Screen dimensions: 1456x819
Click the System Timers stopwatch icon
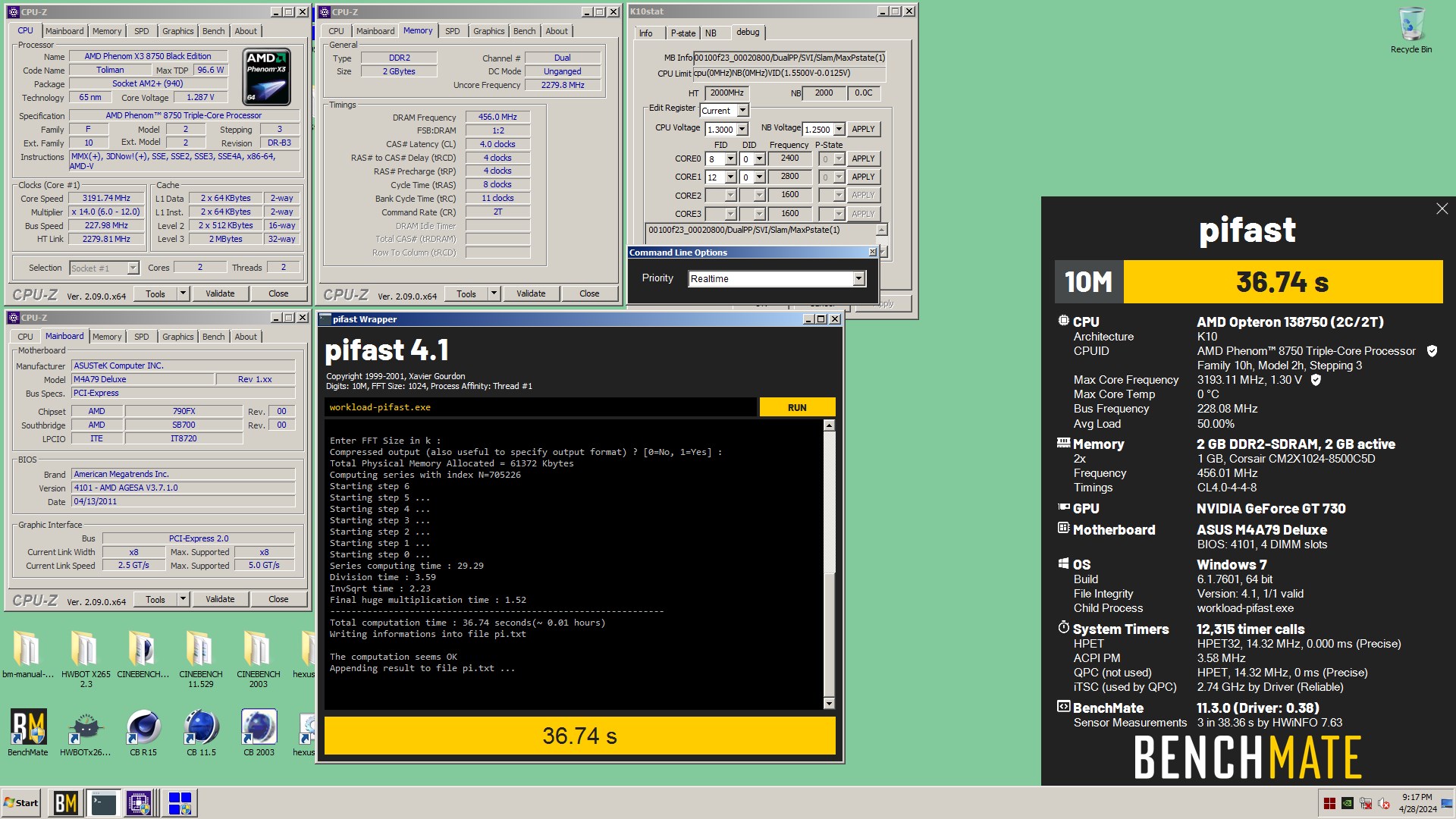point(1063,628)
